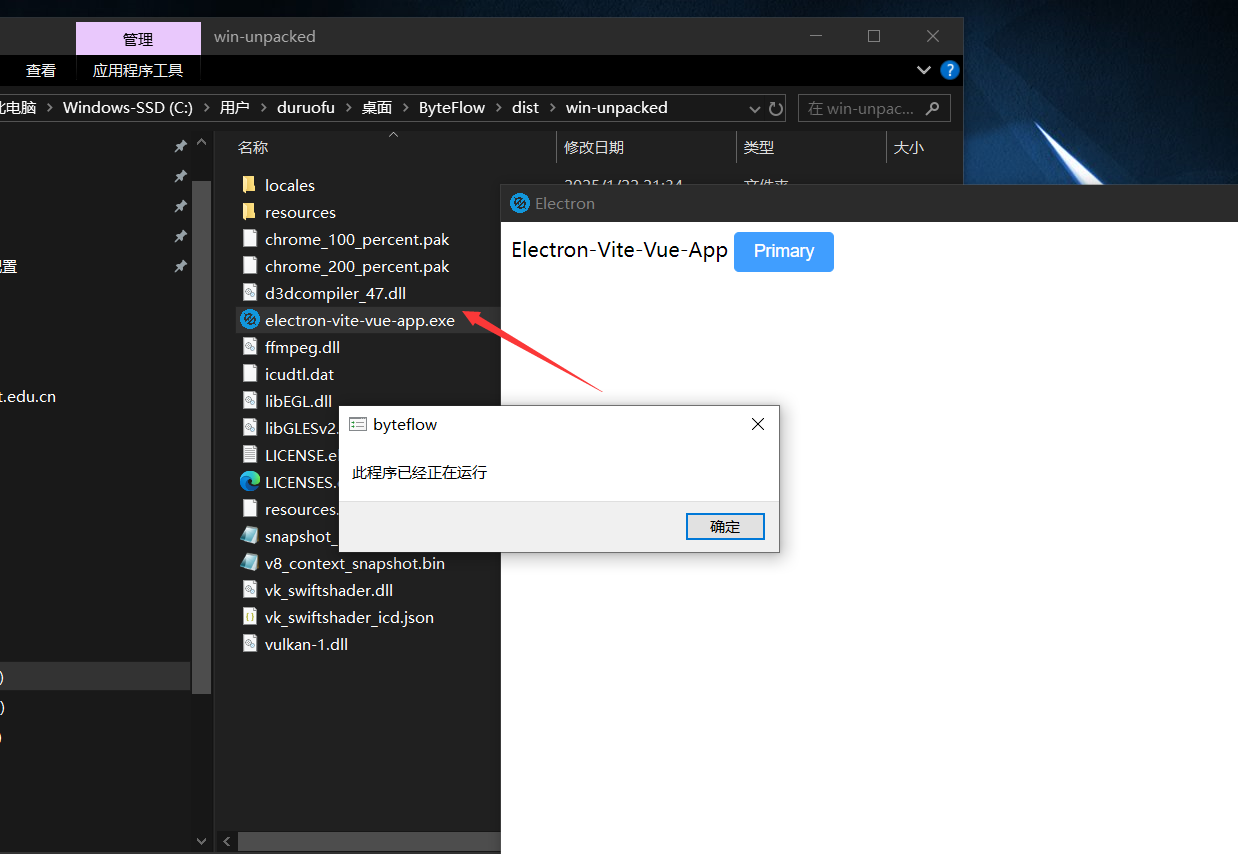
Task: Click the refresh icon in address bar
Action: tap(776, 108)
